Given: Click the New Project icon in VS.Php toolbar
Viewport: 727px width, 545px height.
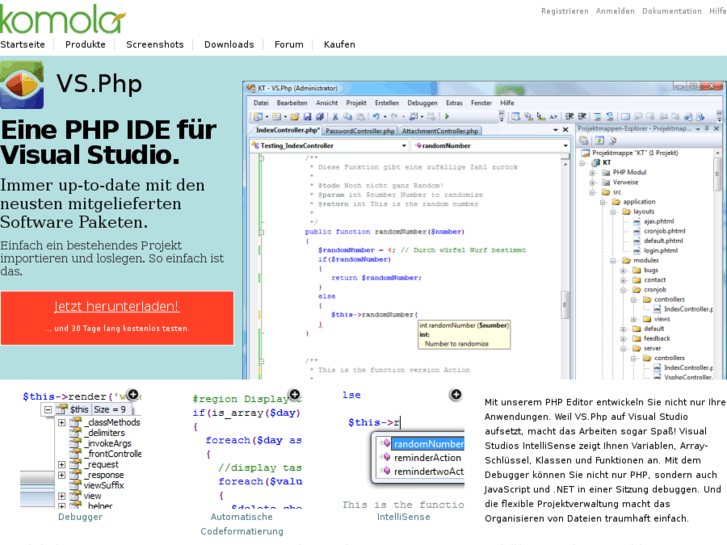Looking at the screenshot, I should 258,117.
